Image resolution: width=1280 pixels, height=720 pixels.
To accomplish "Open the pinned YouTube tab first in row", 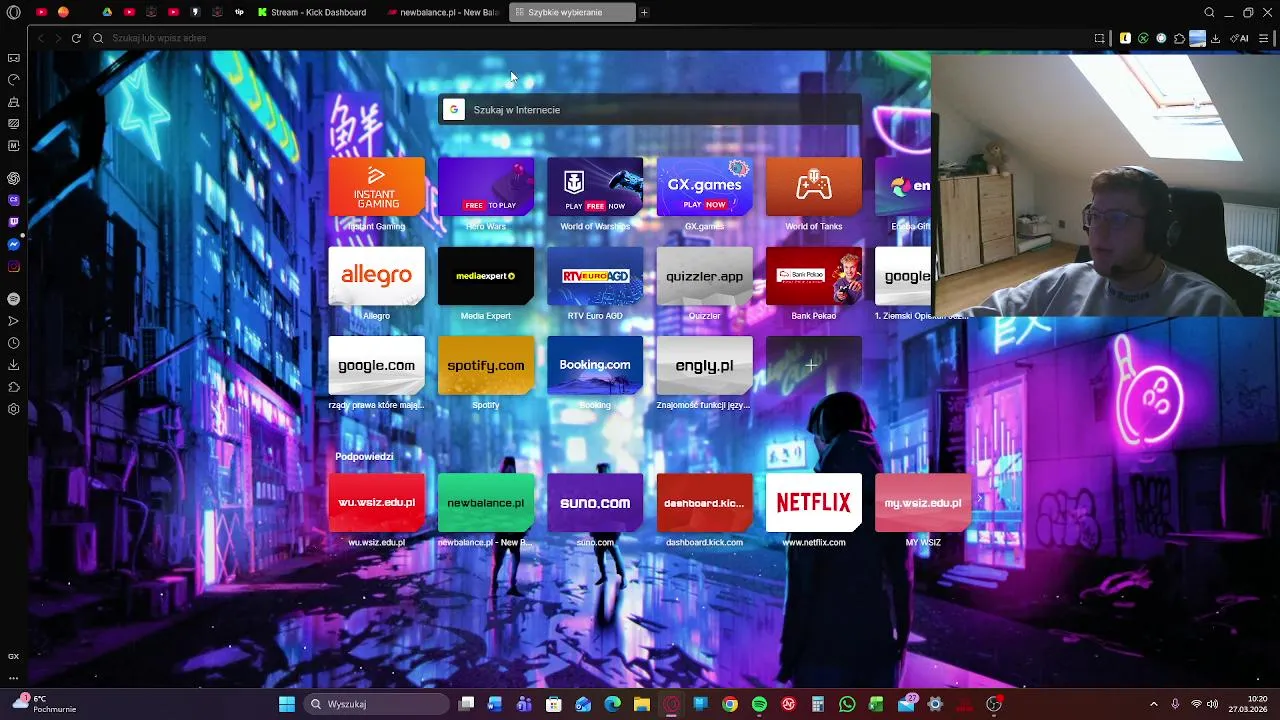I will click(41, 12).
